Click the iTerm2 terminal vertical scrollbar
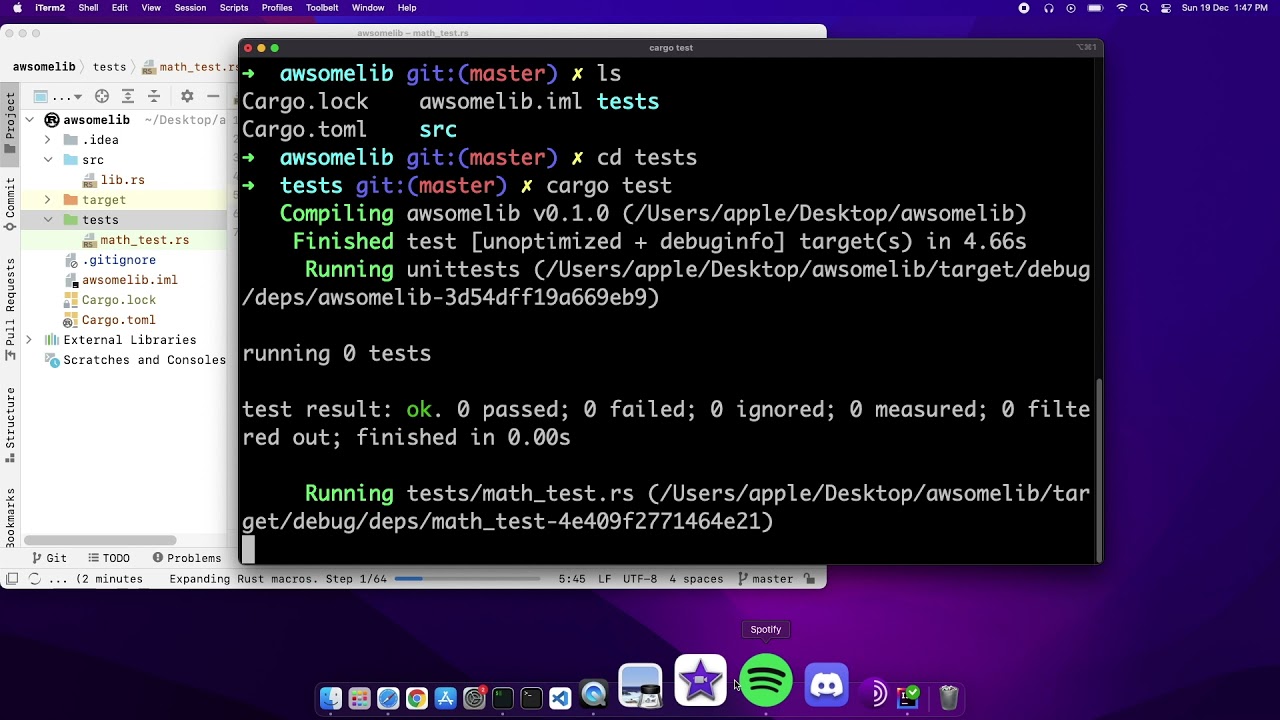 coord(1099,470)
